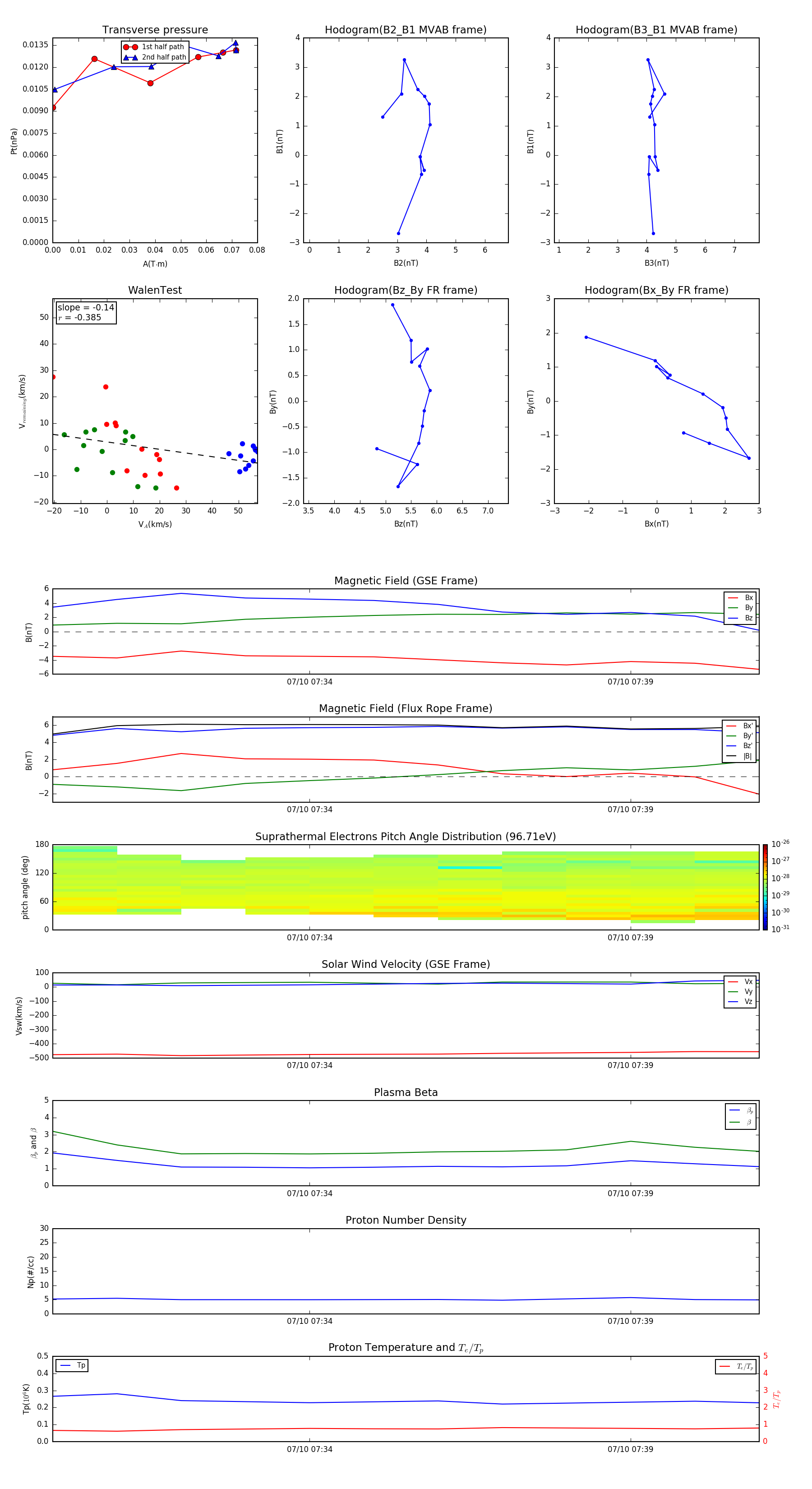Click the 'Proton Number Density' plot title

click(406, 1220)
